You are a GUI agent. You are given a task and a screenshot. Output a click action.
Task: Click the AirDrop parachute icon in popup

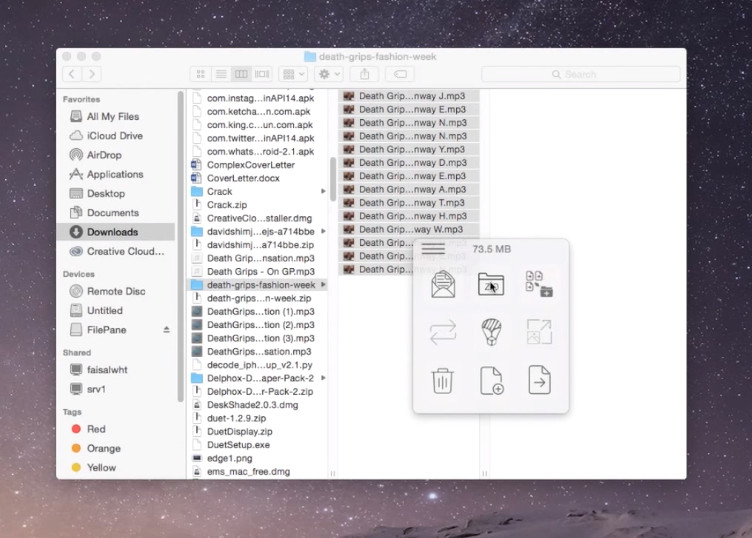tap(491, 332)
